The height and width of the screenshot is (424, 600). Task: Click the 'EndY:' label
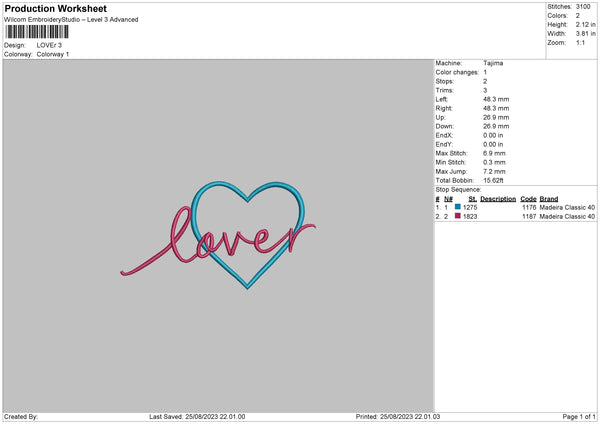click(x=444, y=144)
